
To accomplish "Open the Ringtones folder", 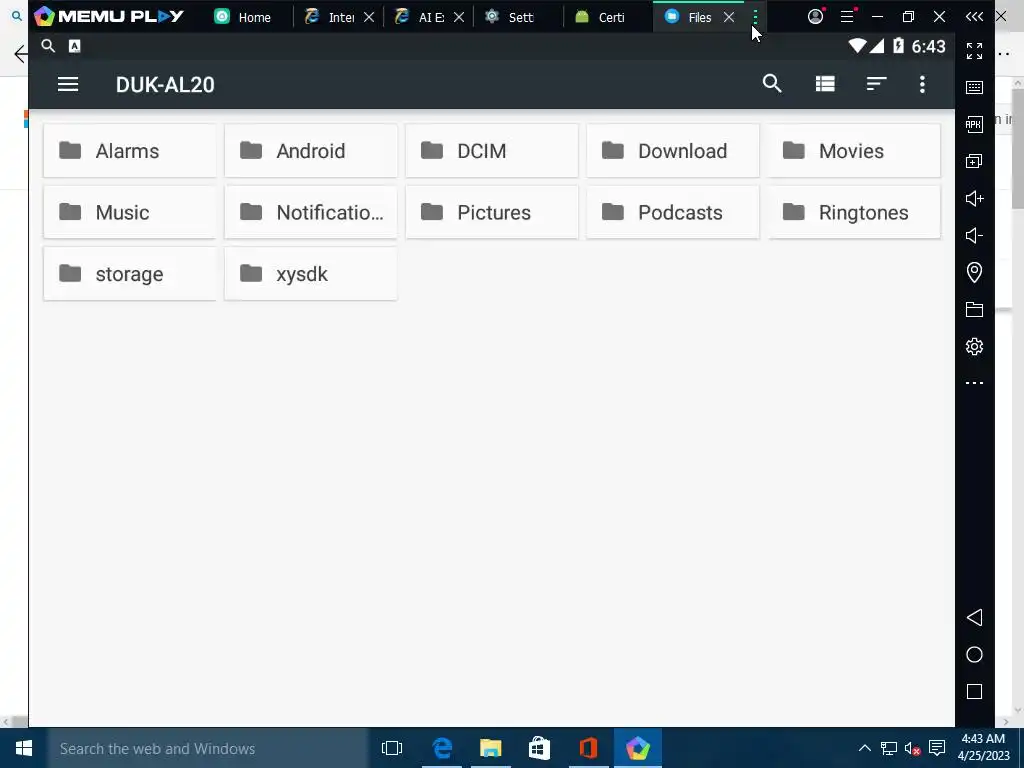I will 854,212.
